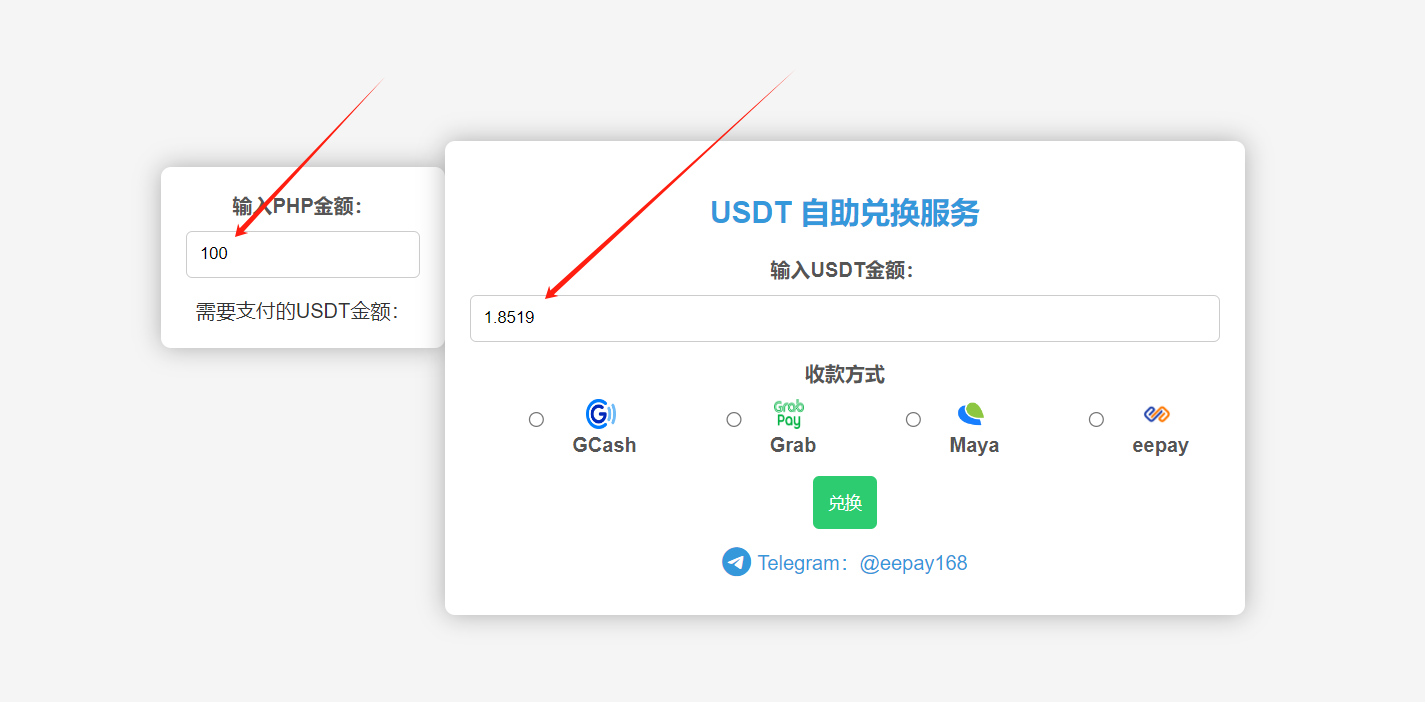Click the 输入PHP金额 label
Screen dimensions: 1425x702
point(297,206)
